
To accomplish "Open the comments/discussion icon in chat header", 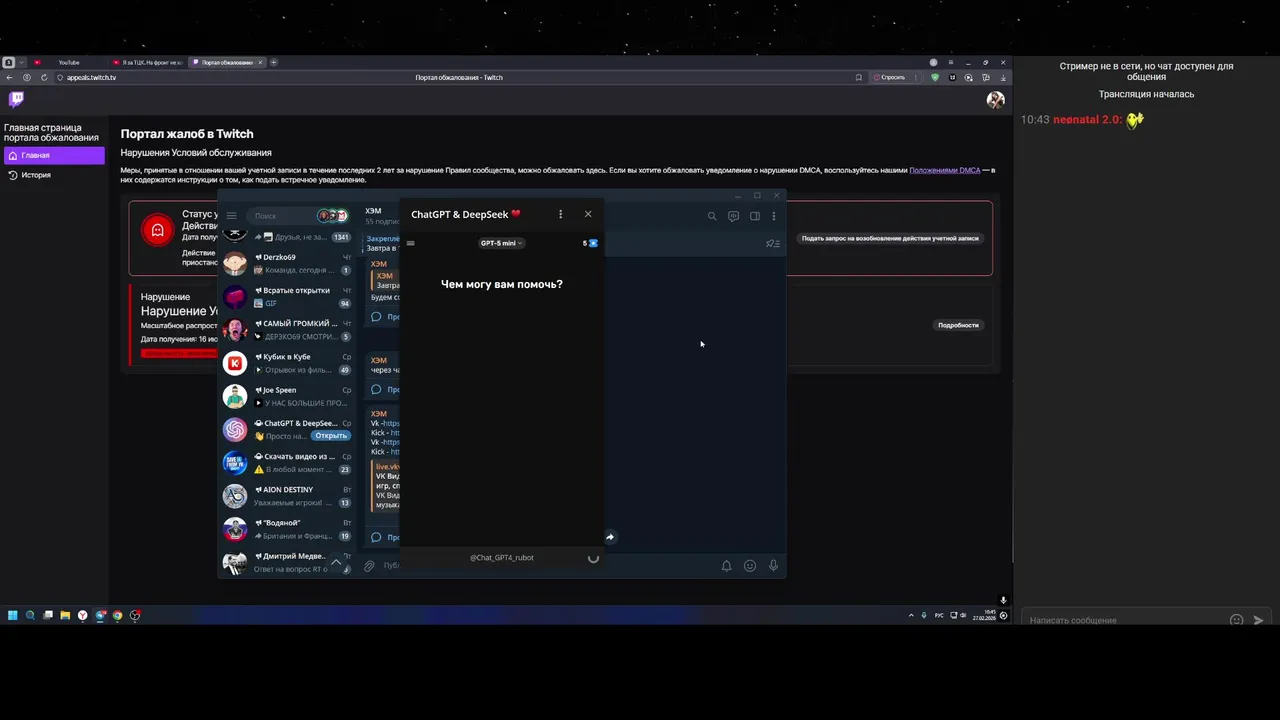I will pyautogui.click(x=733, y=216).
